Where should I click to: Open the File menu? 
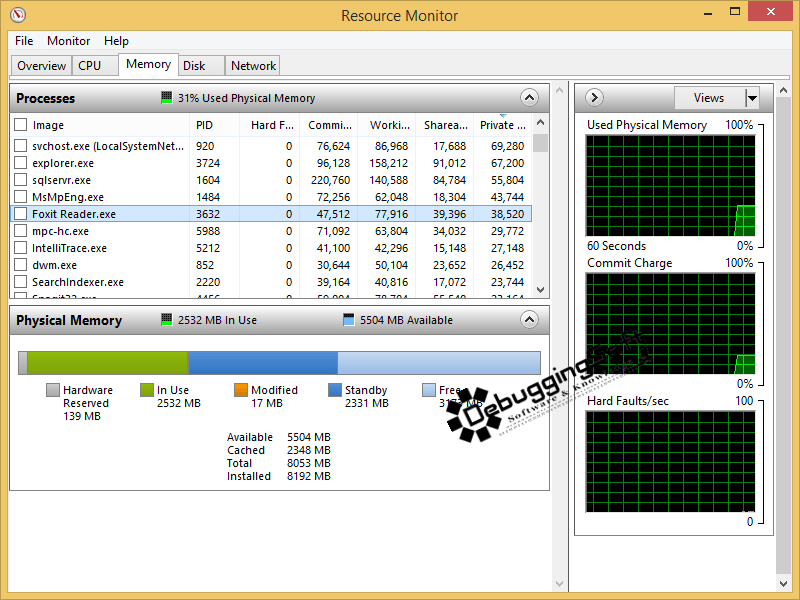pyautogui.click(x=24, y=41)
